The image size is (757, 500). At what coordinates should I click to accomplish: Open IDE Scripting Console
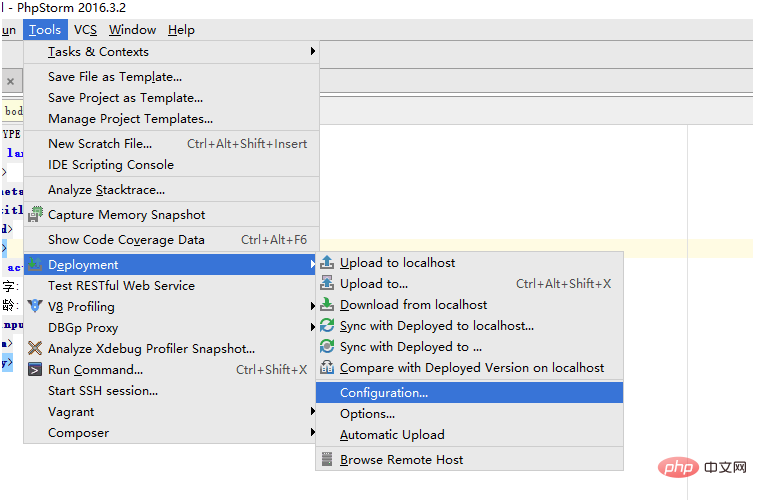point(171,165)
